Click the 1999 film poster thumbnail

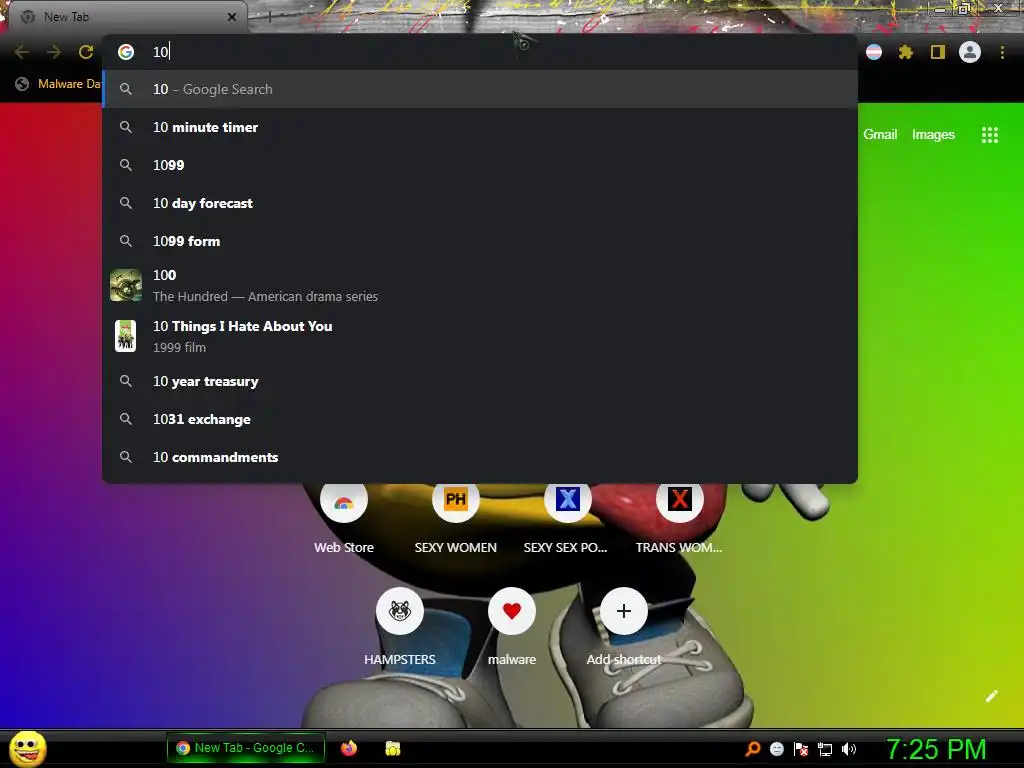click(125, 336)
